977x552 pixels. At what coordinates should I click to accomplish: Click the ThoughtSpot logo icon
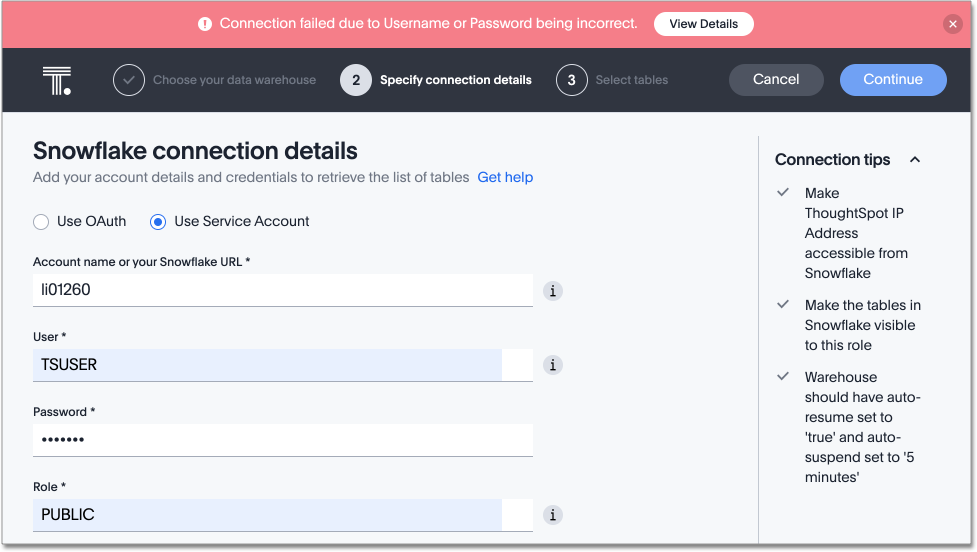[57, 80]
